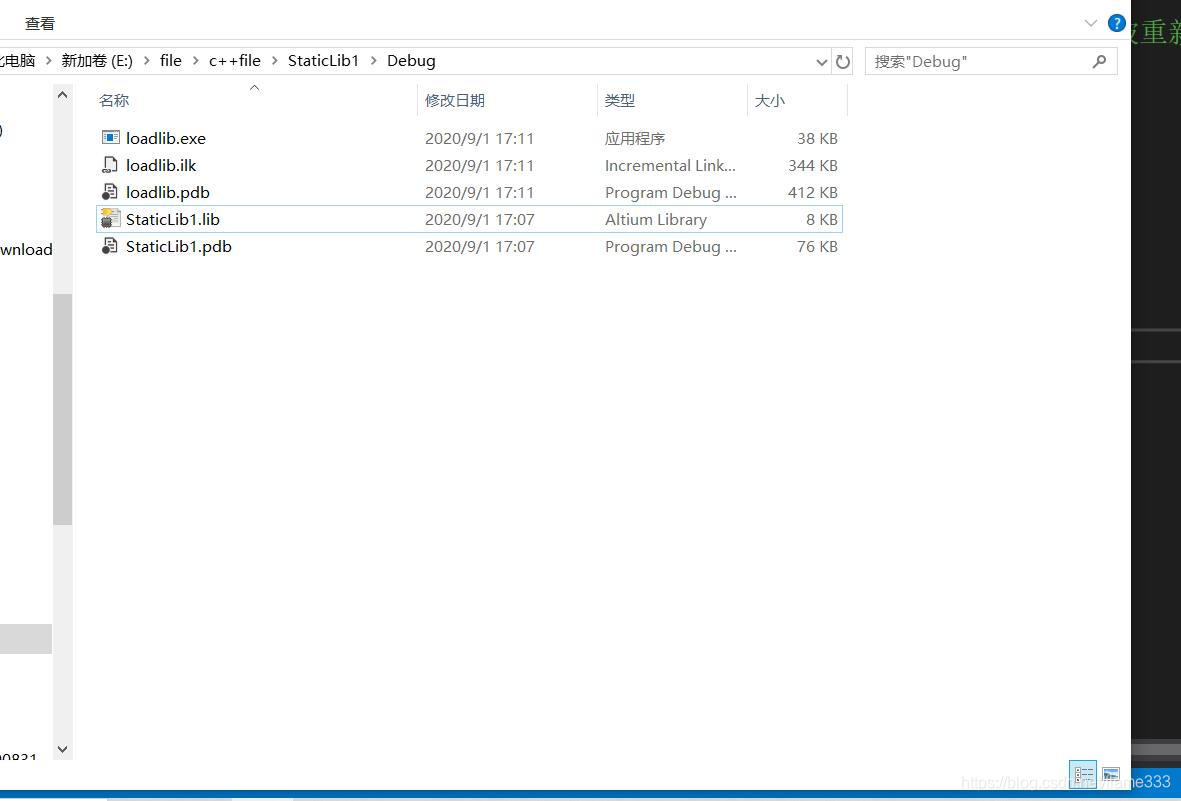
Task: Expand breadcrumb arrow after c++file
Action: point(273,61)
